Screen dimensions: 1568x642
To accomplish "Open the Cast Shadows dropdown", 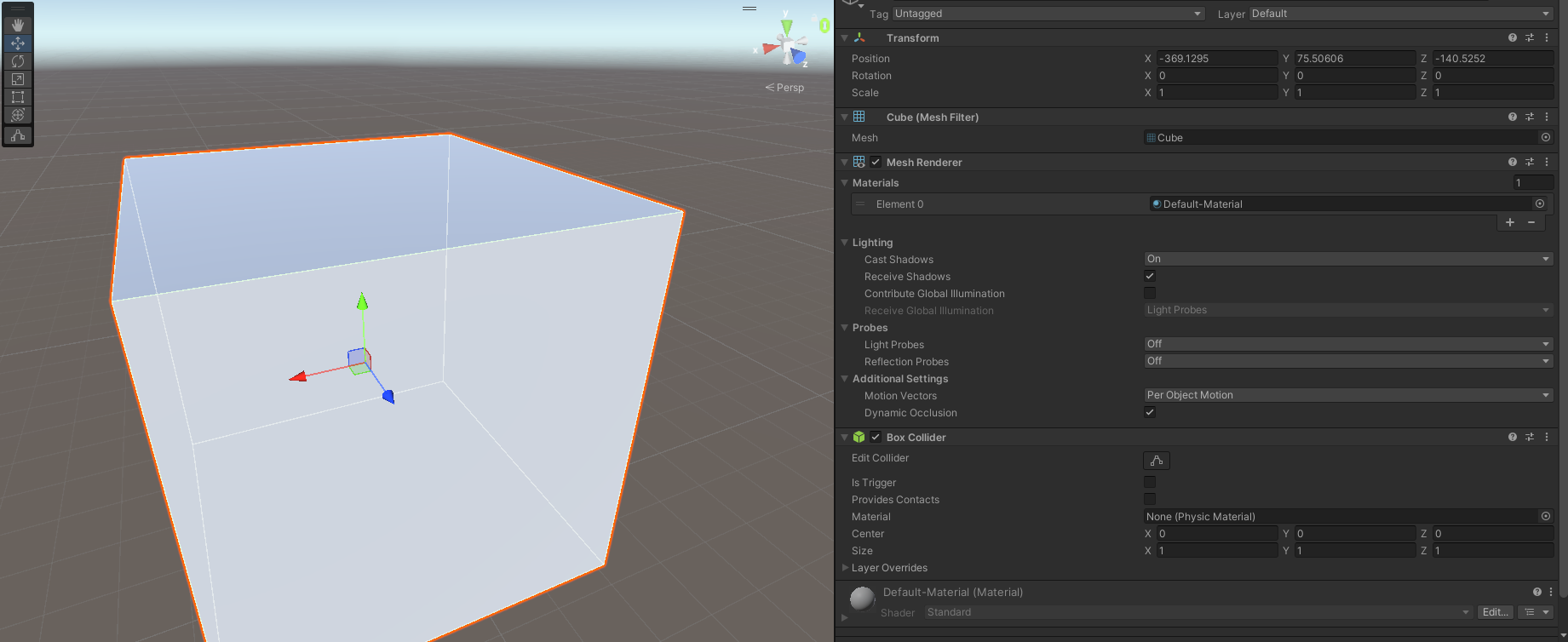I will coord(1348,259).
